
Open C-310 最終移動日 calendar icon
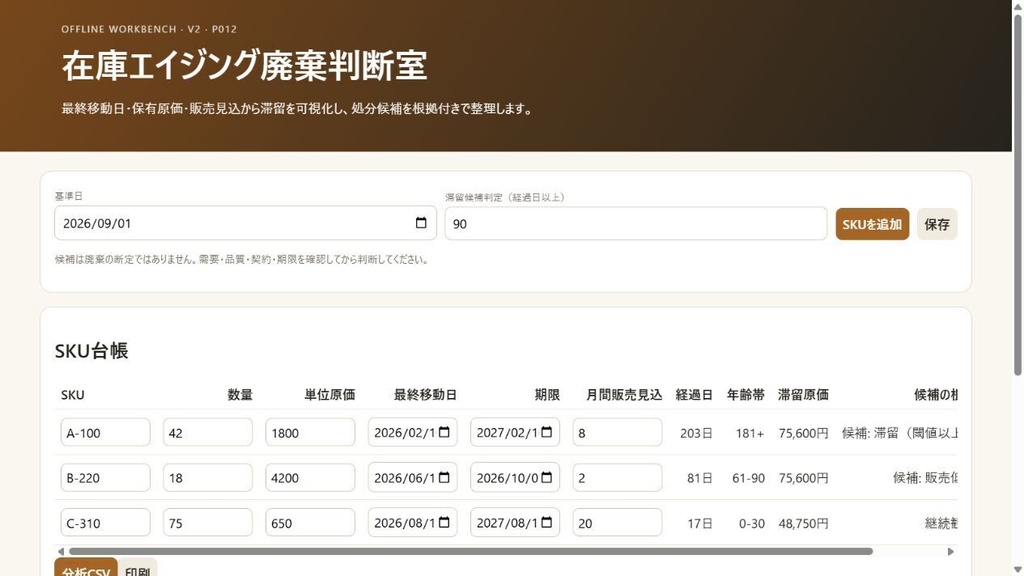pyautogui.click(x=444, y=522)
